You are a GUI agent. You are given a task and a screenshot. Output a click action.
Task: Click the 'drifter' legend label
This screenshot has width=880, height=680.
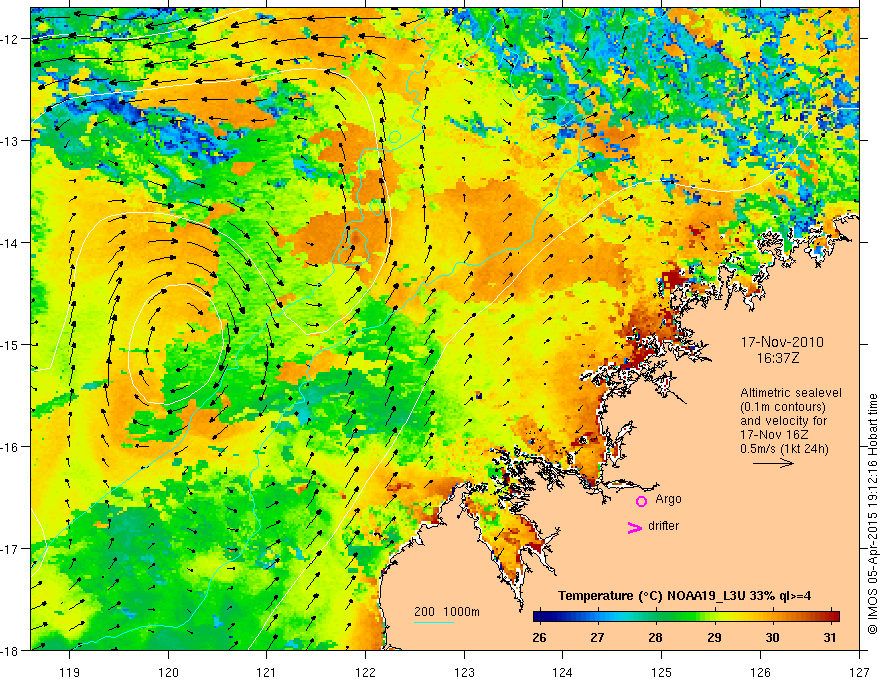tap(663, 526)
